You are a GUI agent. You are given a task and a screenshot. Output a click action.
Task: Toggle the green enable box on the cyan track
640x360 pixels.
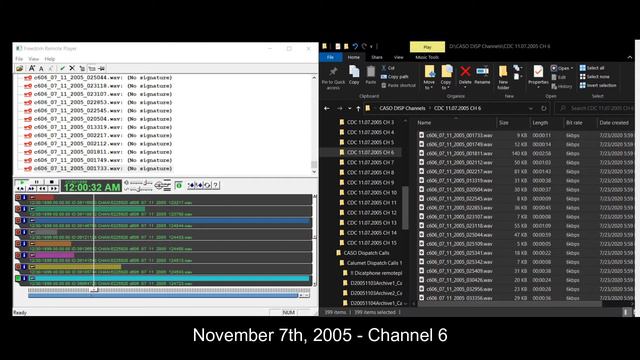pos(18,278)
